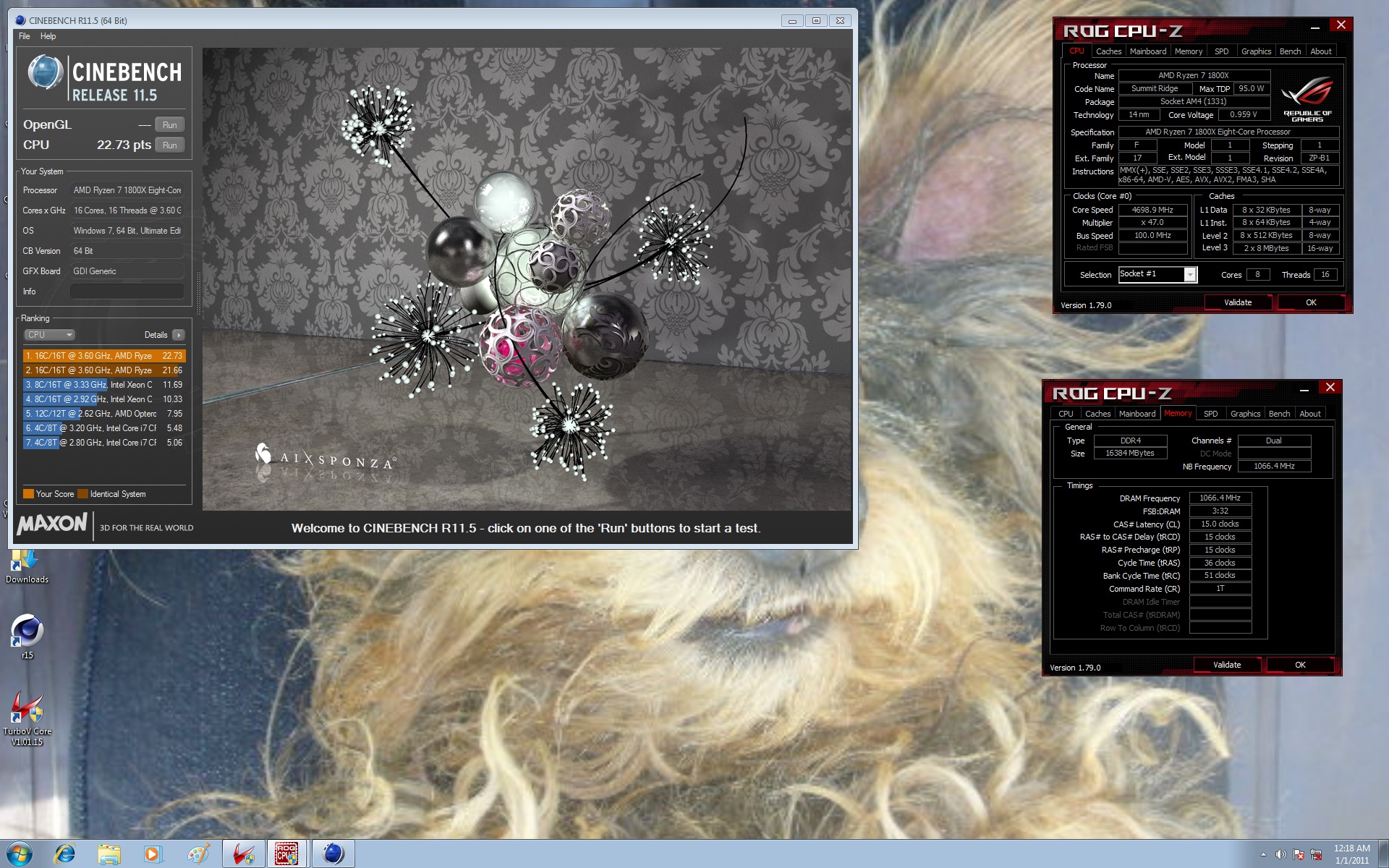Launch the r15 Cinebench desktop shortcut
This screenshot has height=868, width=1389.
[x=27, y=636]
